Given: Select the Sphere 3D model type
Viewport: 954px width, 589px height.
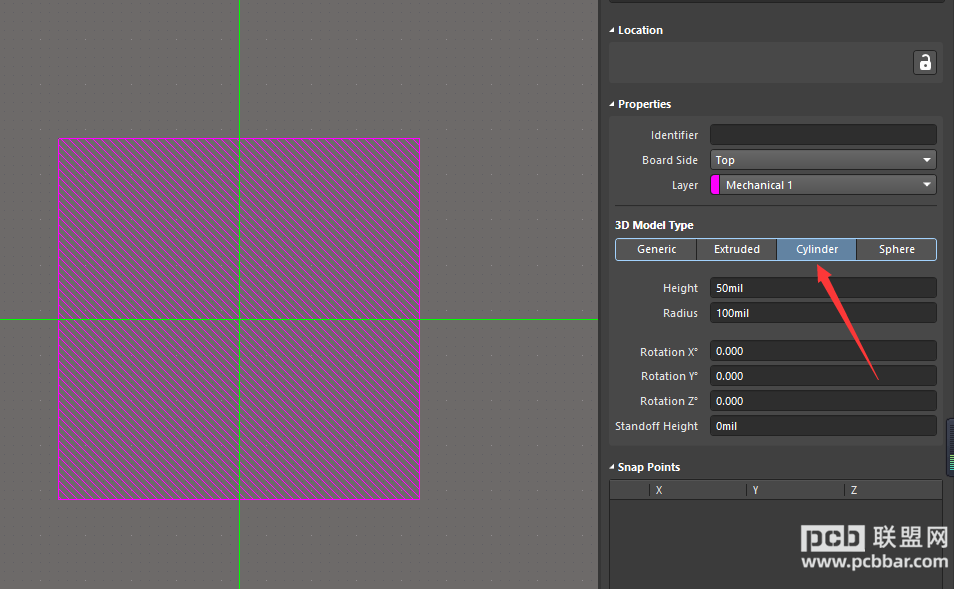Looking at the screenshot, I should (x=896, y=249).
